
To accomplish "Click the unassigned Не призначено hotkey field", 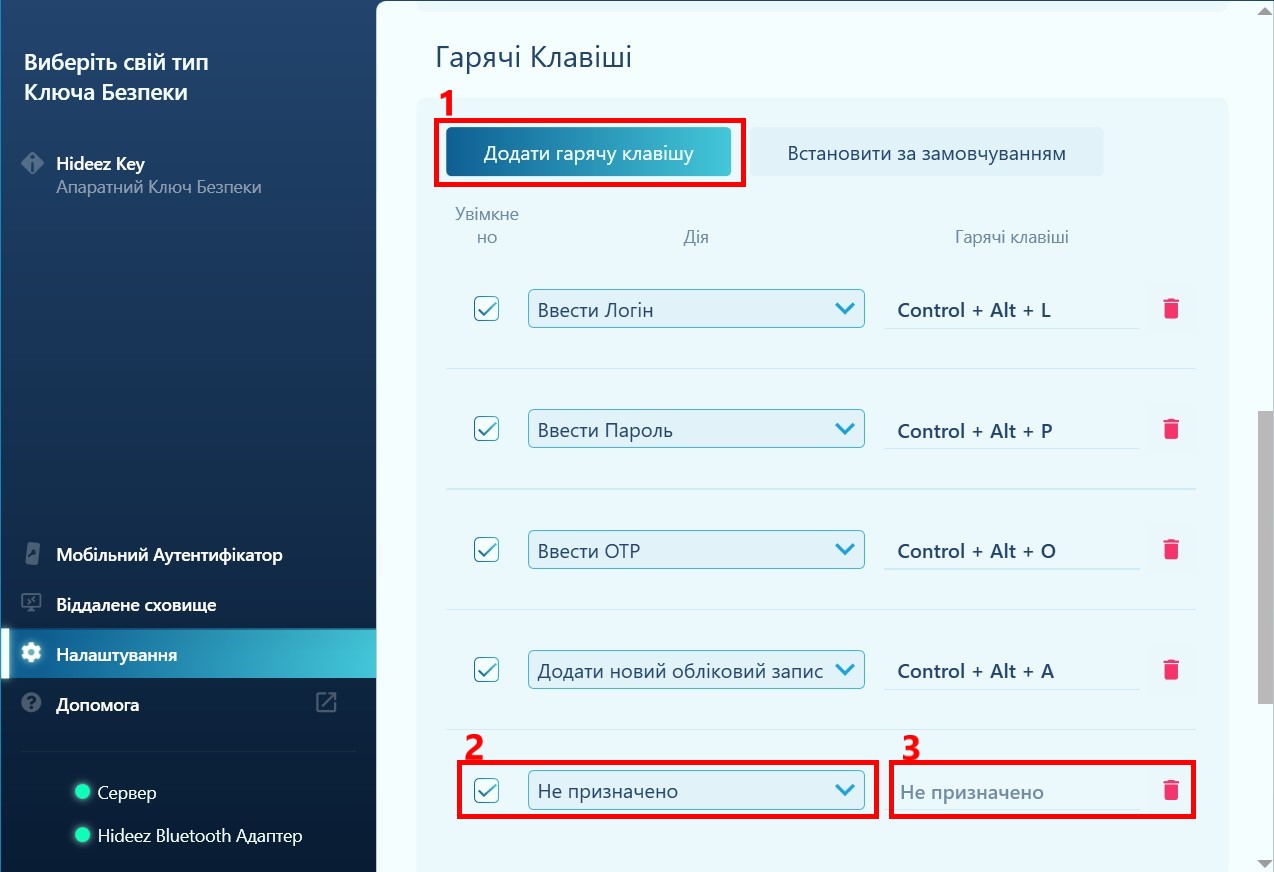I will click(1010, 792).
